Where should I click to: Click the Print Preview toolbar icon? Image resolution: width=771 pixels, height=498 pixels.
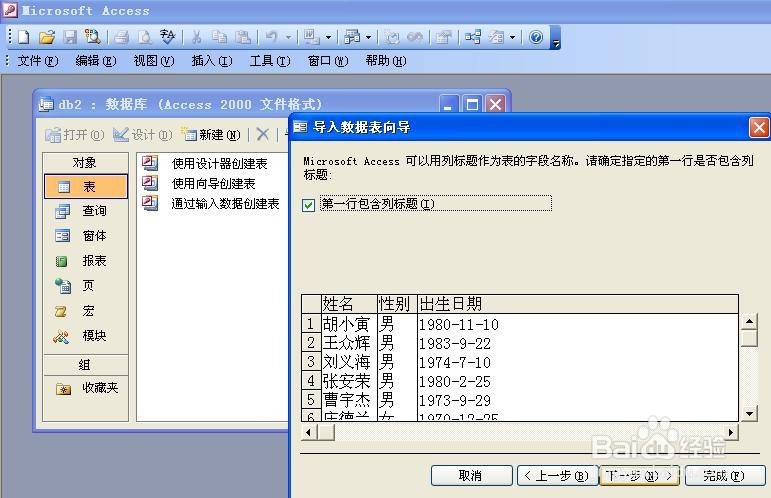(144, 37)
